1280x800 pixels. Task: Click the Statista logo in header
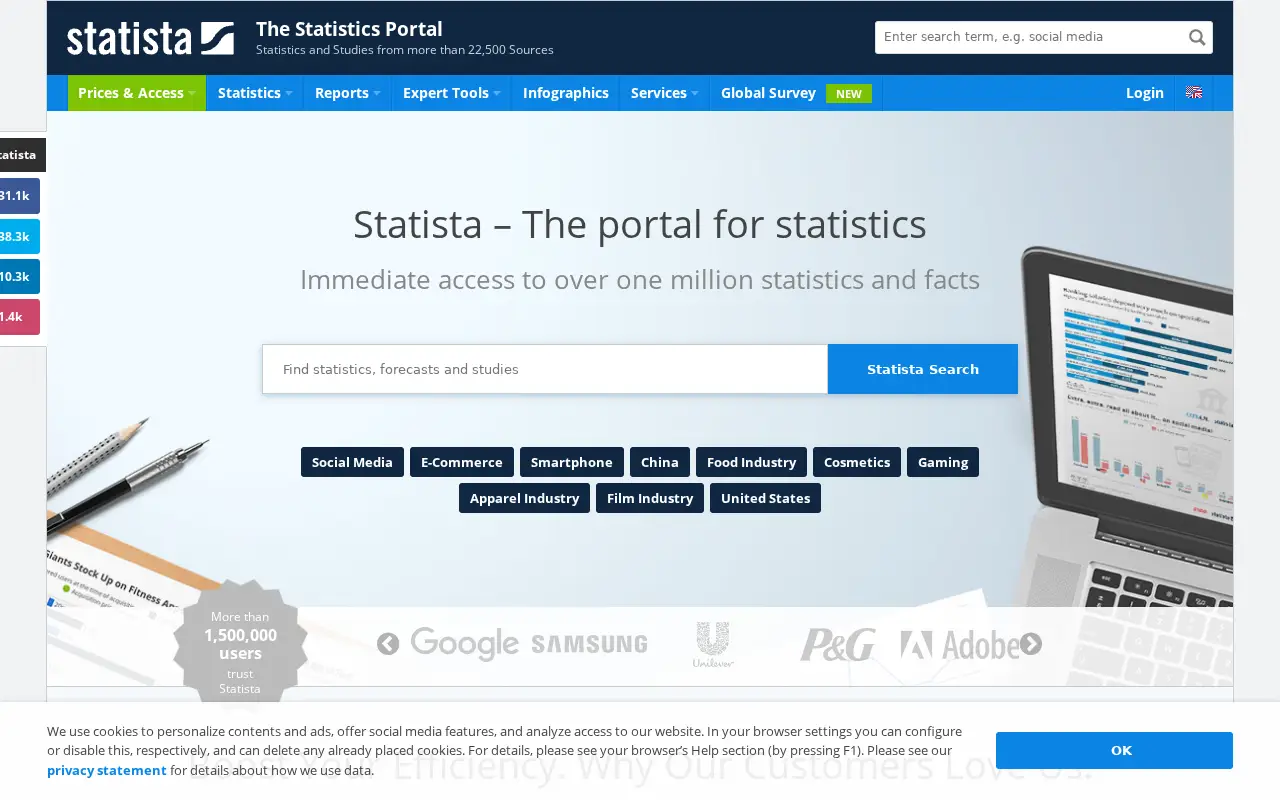150,38
